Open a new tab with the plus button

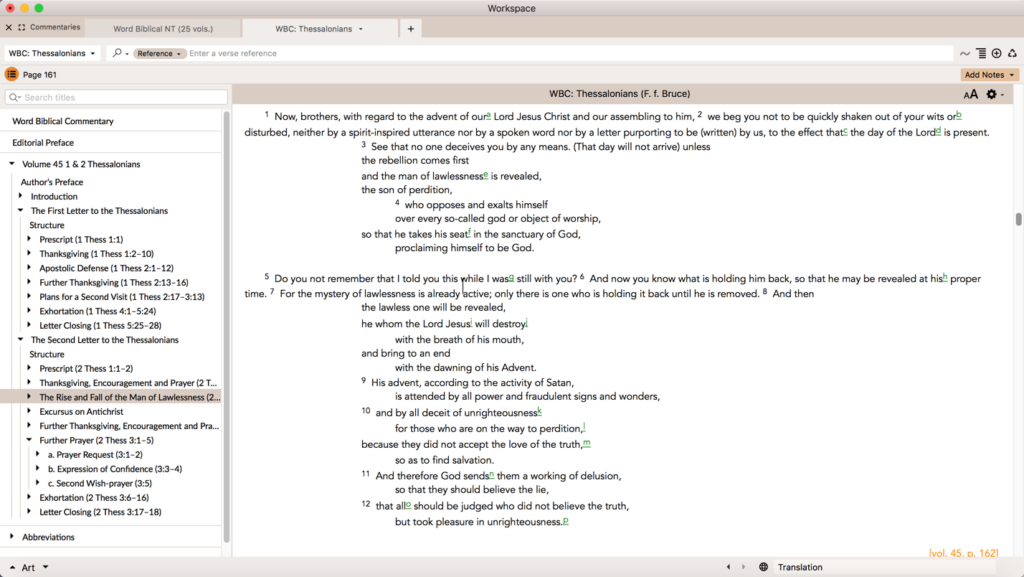click(410, 29)
